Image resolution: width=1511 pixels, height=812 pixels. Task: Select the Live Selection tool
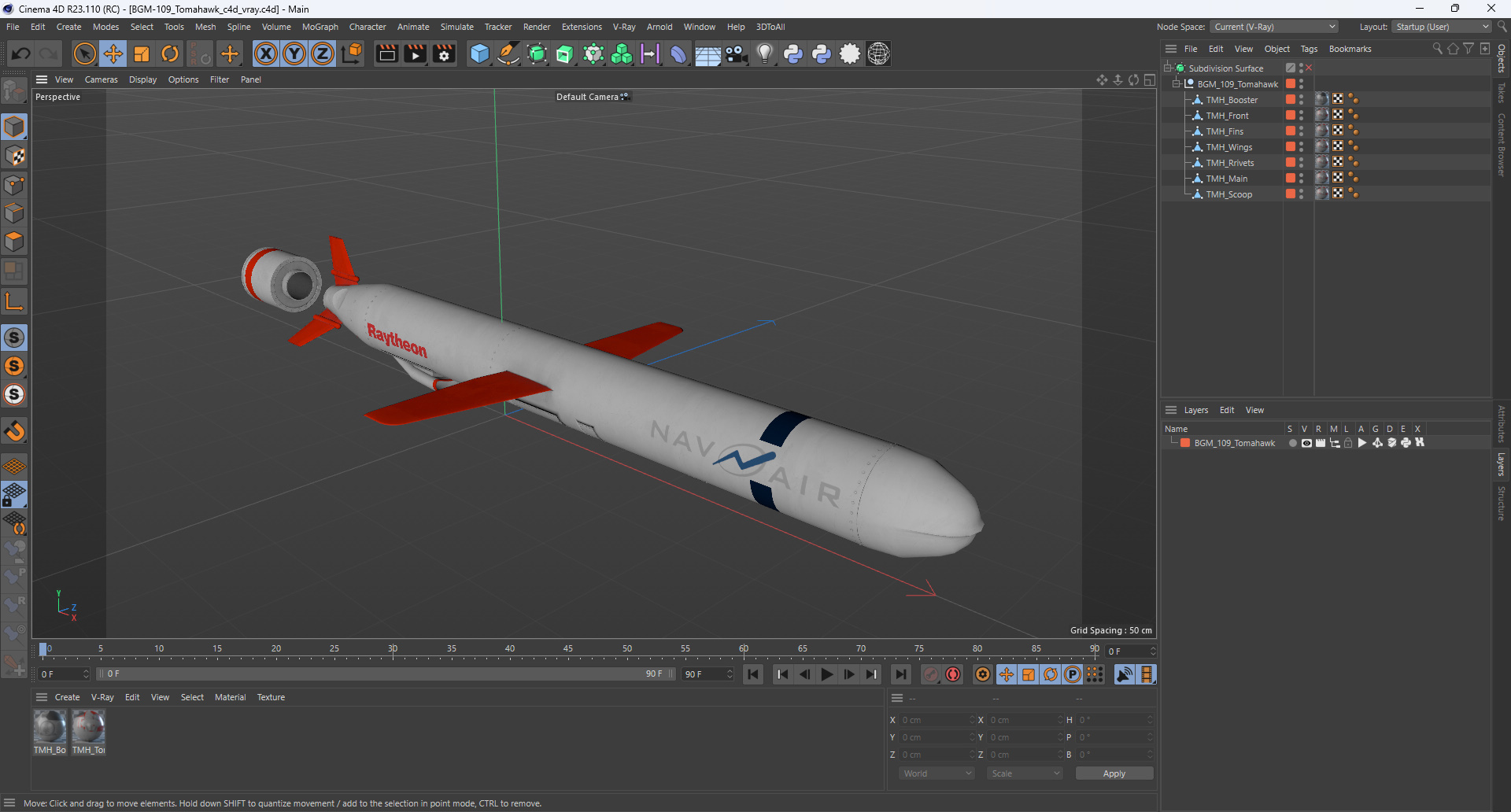click(x=84, y=54)
